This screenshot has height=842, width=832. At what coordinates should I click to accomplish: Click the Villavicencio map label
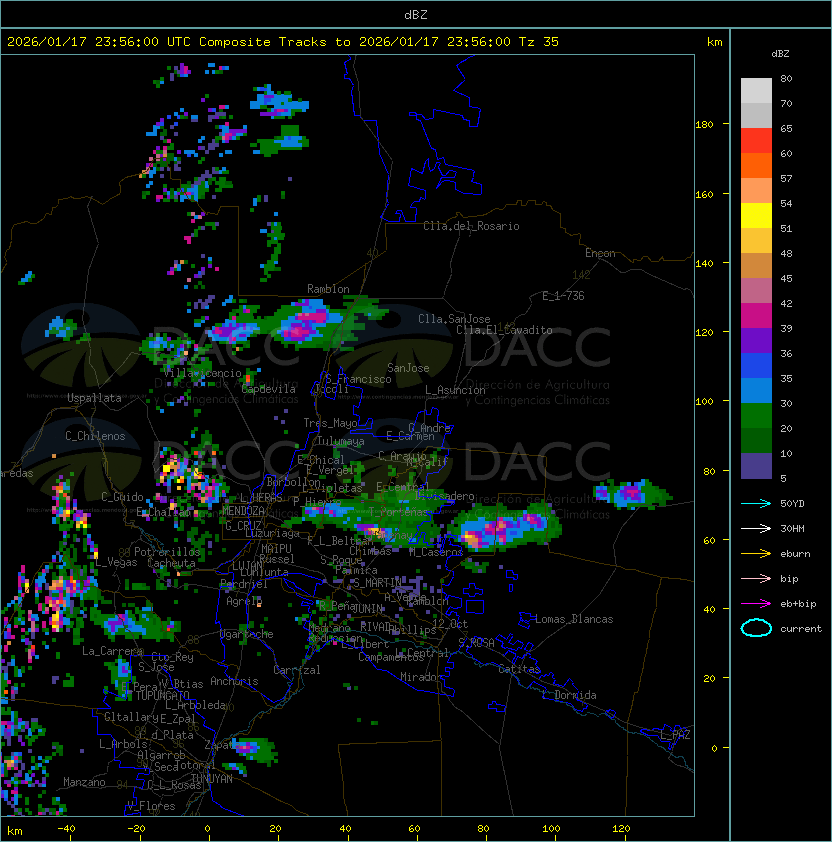[x=202, y=373]
